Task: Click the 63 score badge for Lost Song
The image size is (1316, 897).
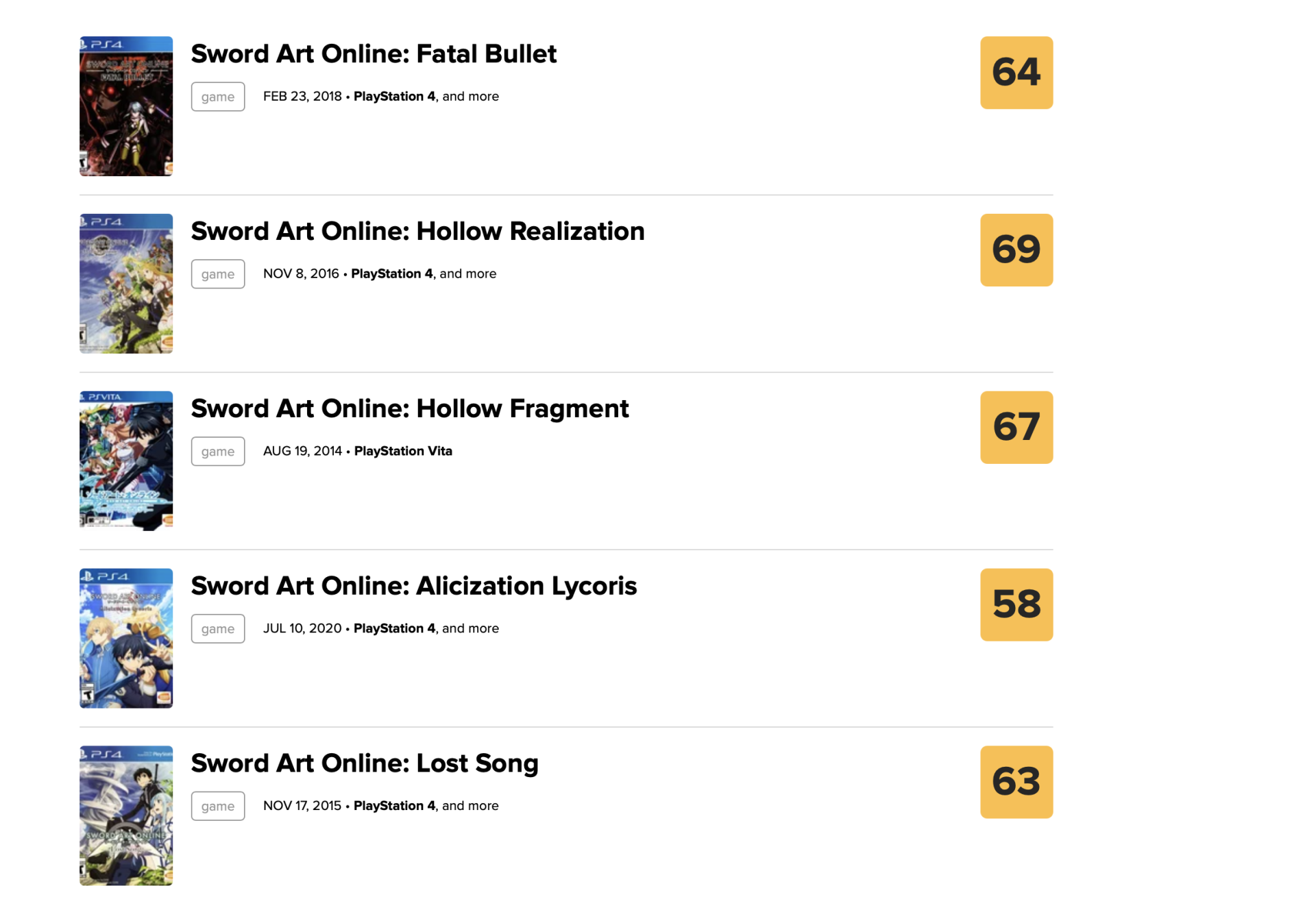Action: coord(1016,782)
